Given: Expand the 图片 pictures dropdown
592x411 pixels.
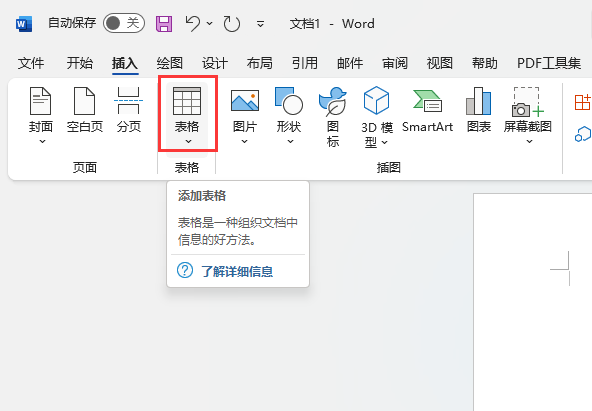Looking at the screenshot, I should (245, 115).
